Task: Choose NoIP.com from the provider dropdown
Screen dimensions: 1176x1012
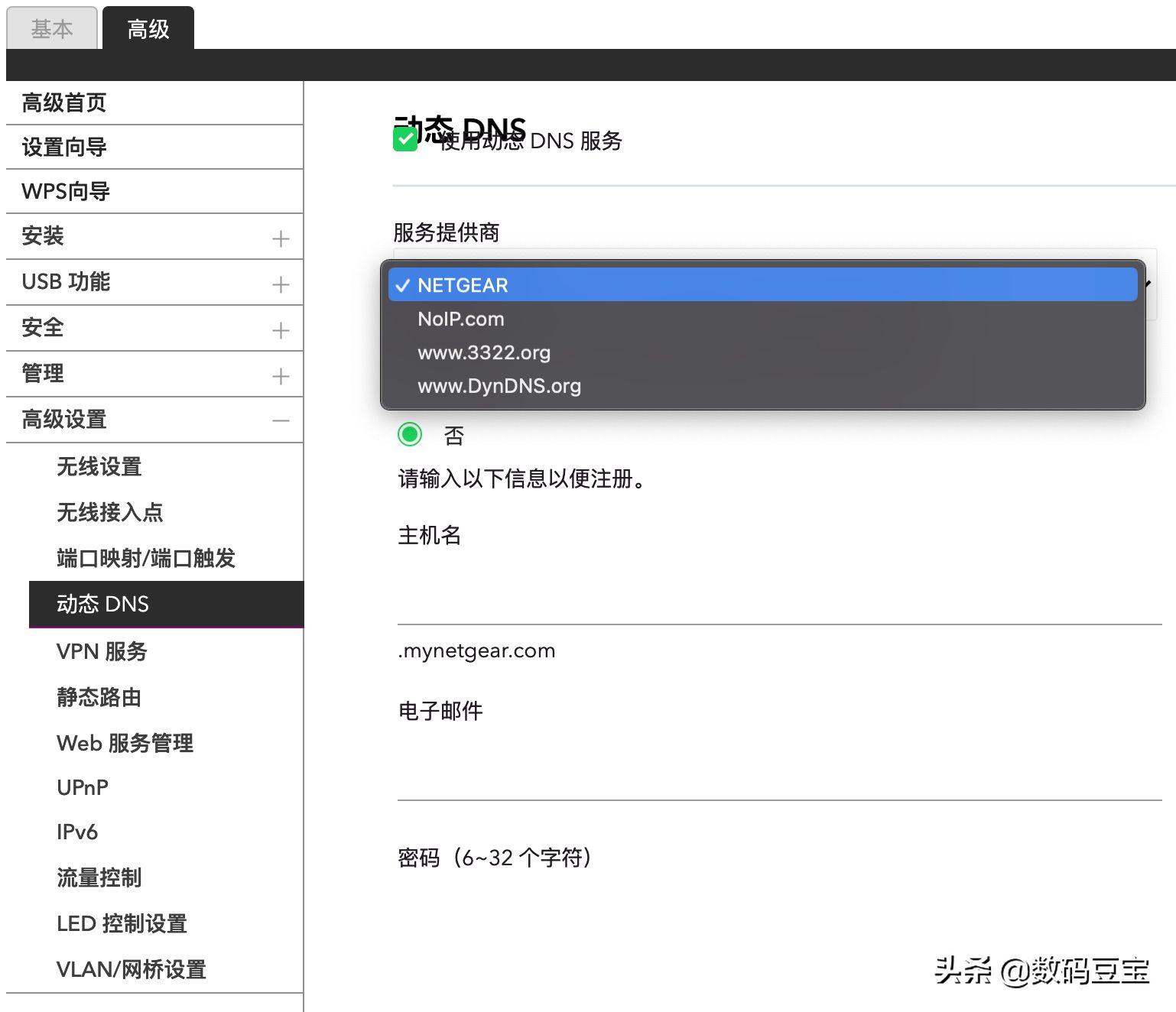Action: coord(763,319)
